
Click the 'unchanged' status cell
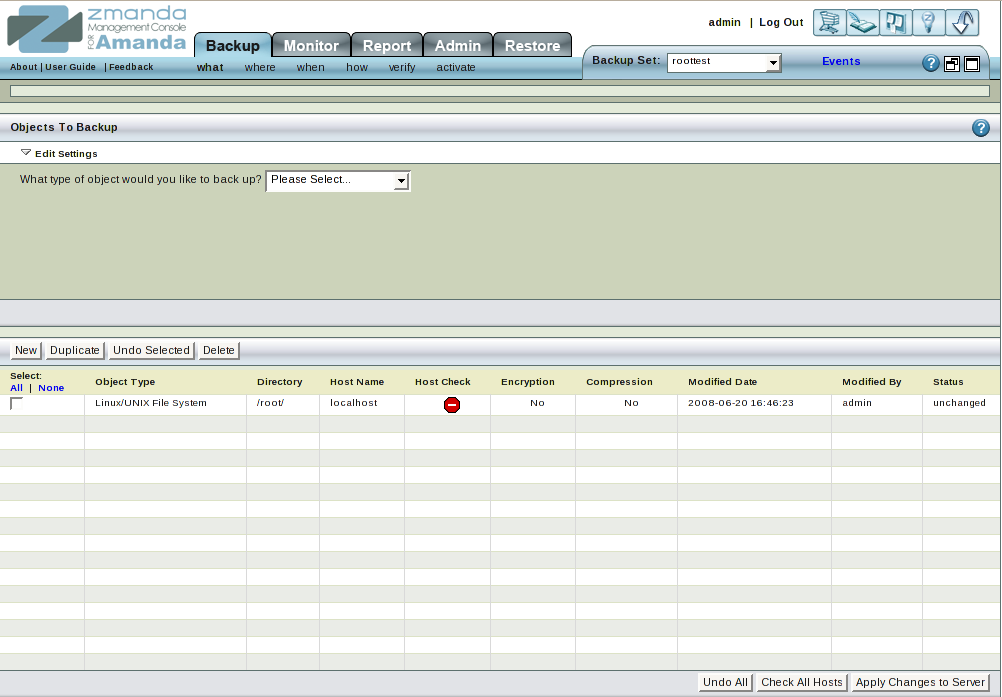[959, 403]
